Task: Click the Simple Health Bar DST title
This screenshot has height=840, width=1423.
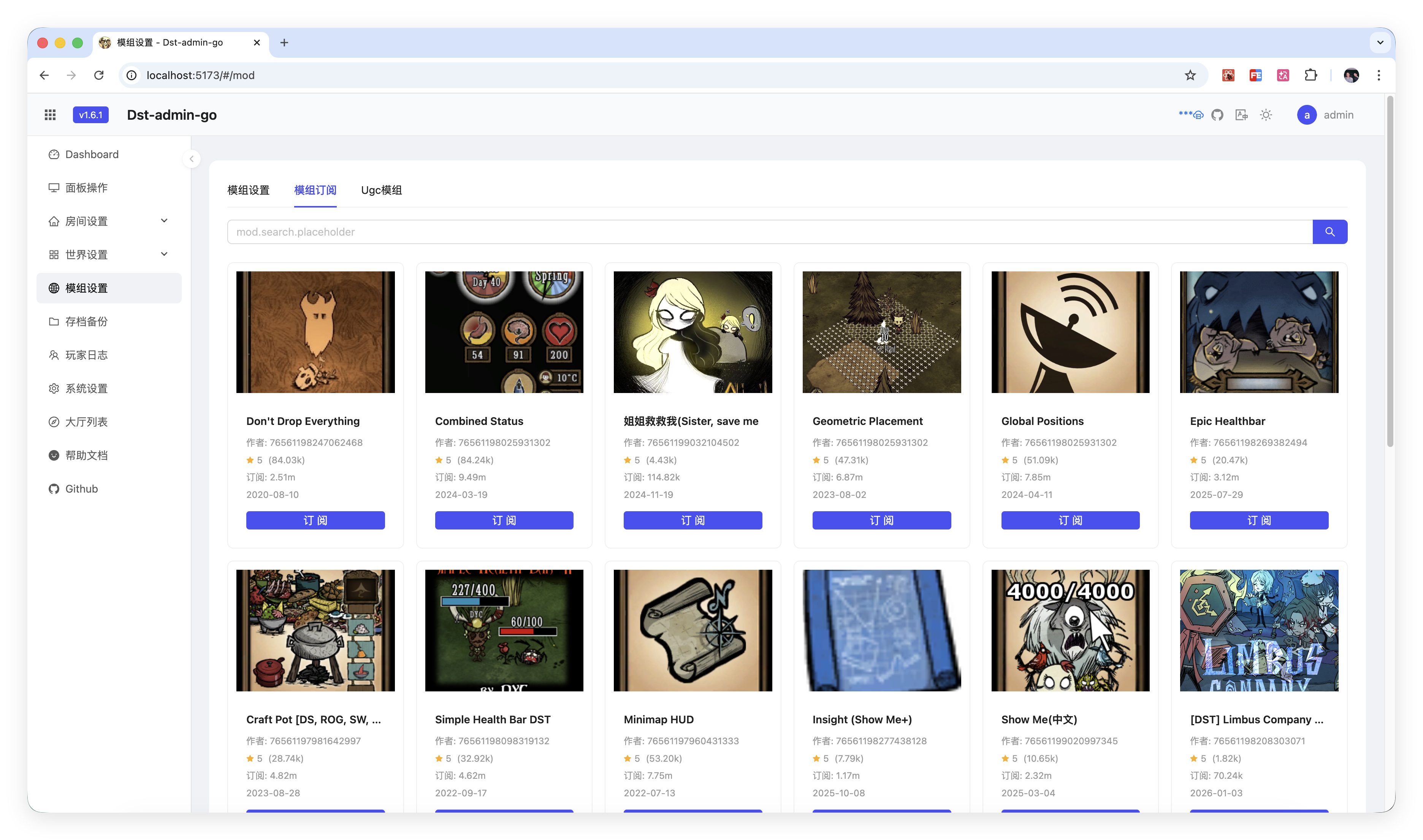Action: coord(493,720)
